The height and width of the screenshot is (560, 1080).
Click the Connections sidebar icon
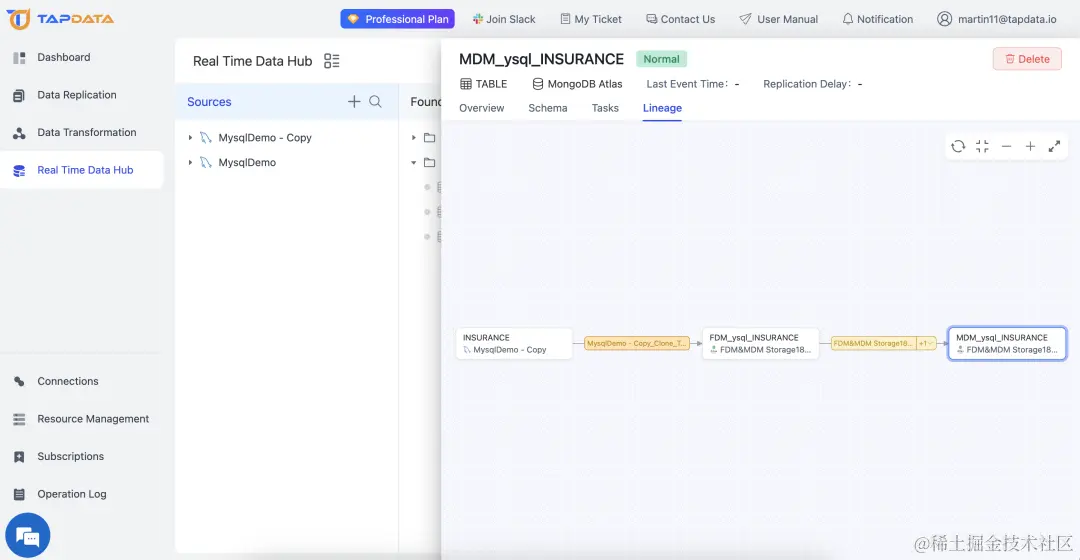[19, 382]
